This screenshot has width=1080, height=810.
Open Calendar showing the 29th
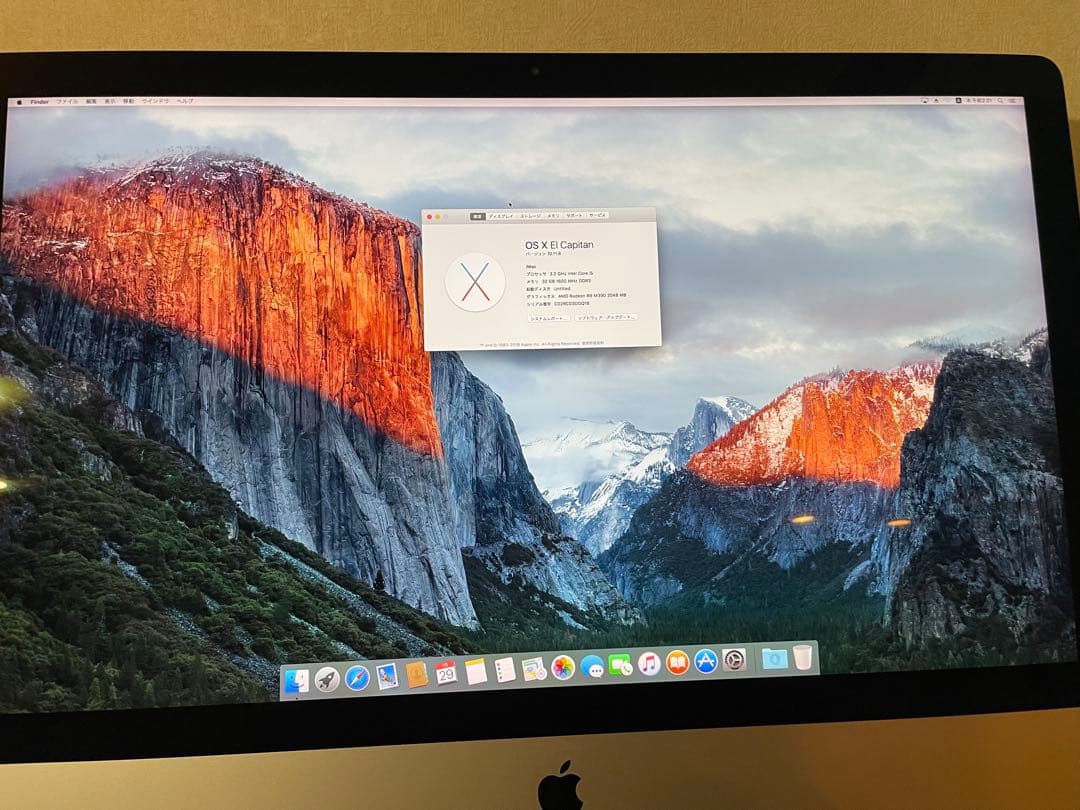click(447, 670)
